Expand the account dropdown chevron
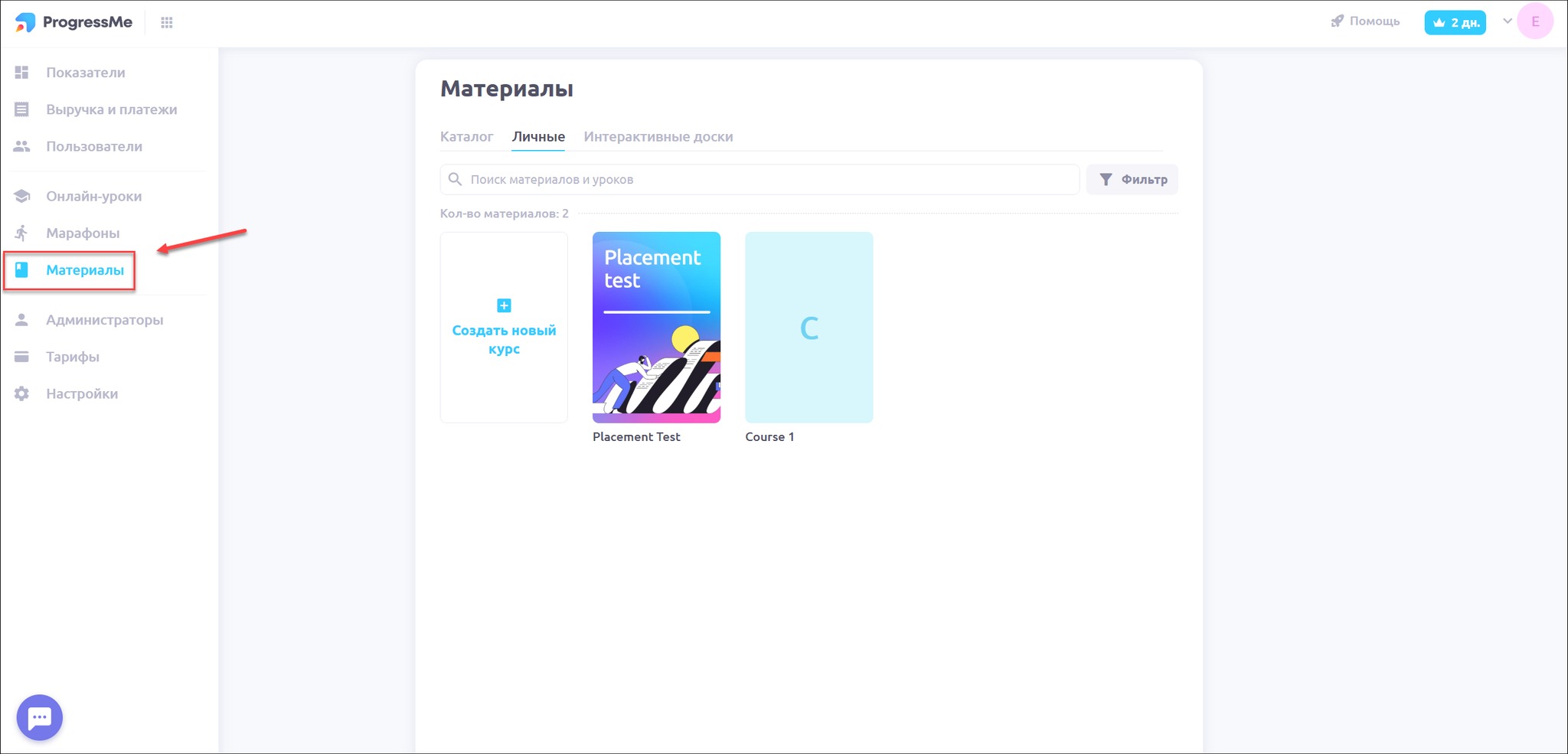This screenshot has height=754, width=1568. click(1507, 21)
